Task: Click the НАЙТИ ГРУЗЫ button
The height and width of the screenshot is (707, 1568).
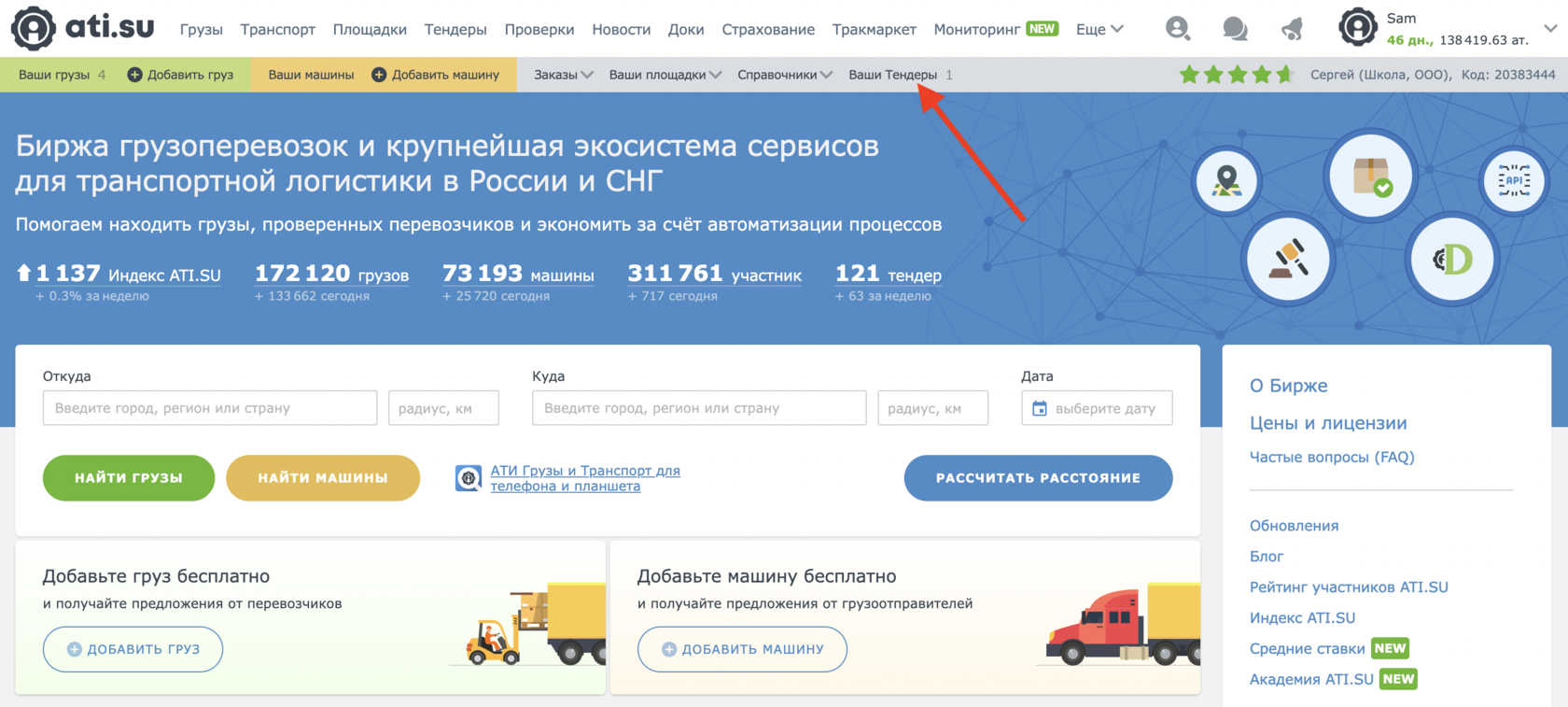Action: 129,478
